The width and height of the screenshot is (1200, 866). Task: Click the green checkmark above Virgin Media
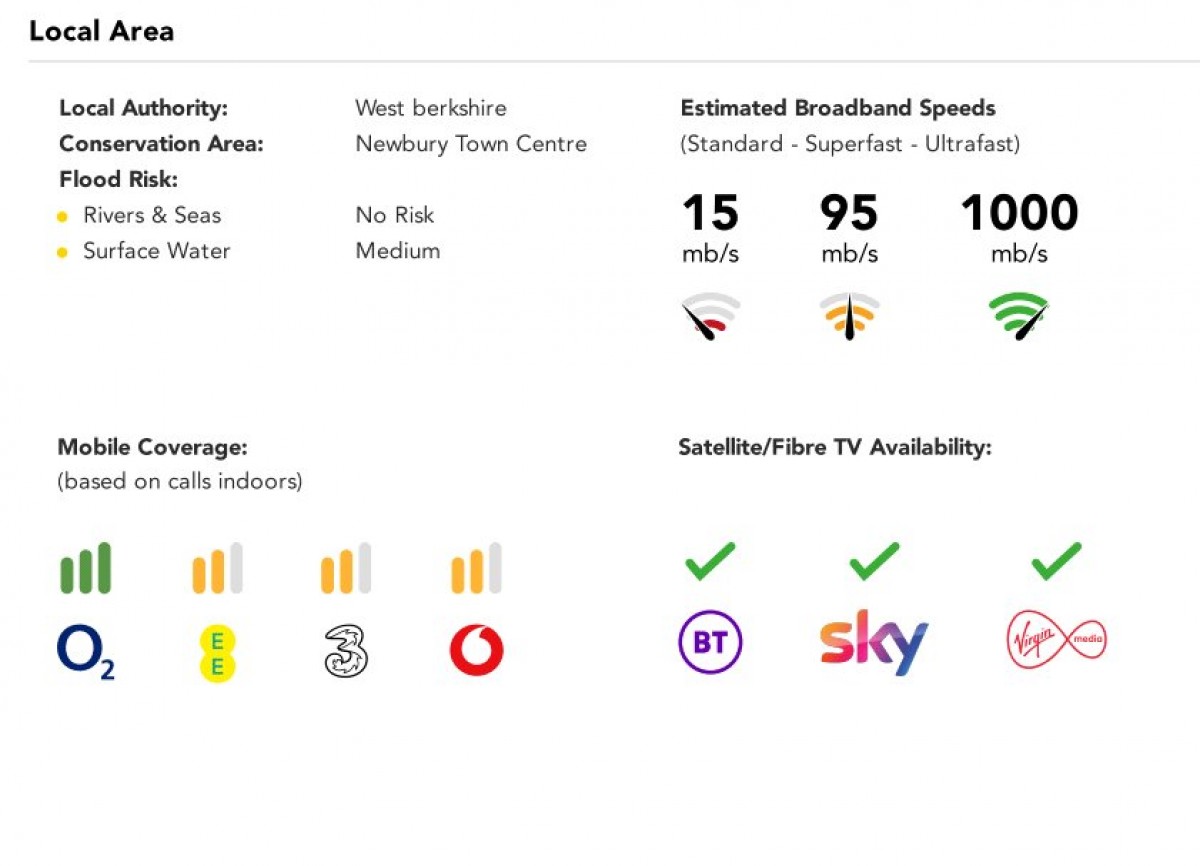click(x=1057, y=561)
